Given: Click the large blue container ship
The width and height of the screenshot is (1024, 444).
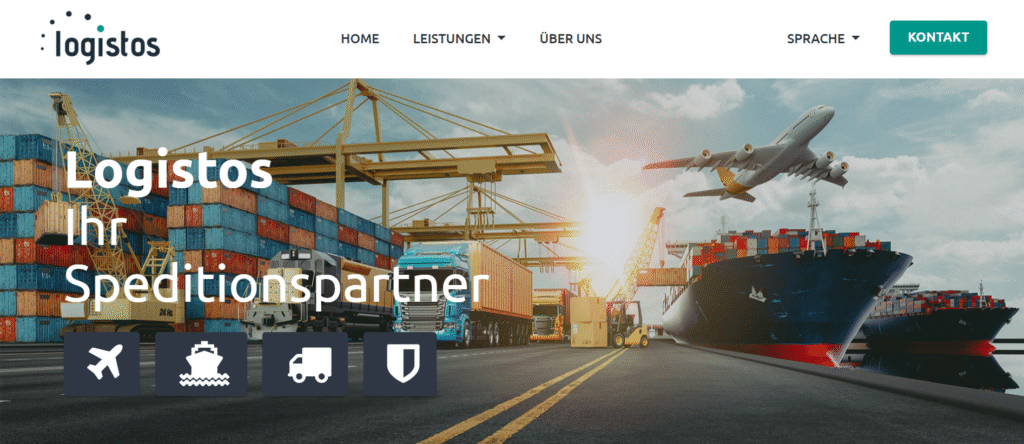Looking at the screenshot, I should pos(787,293).
